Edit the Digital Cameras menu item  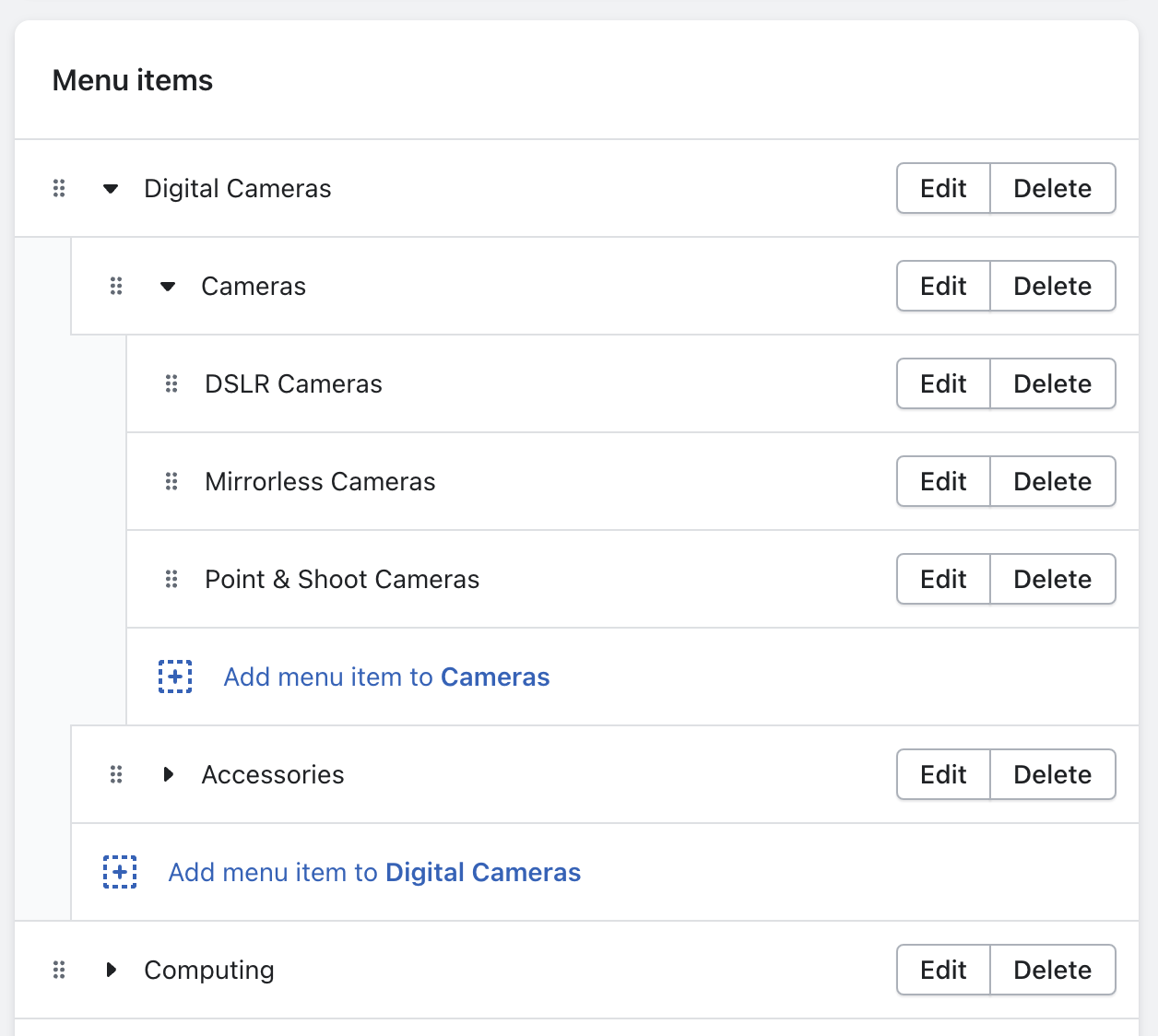click(942, 188)
